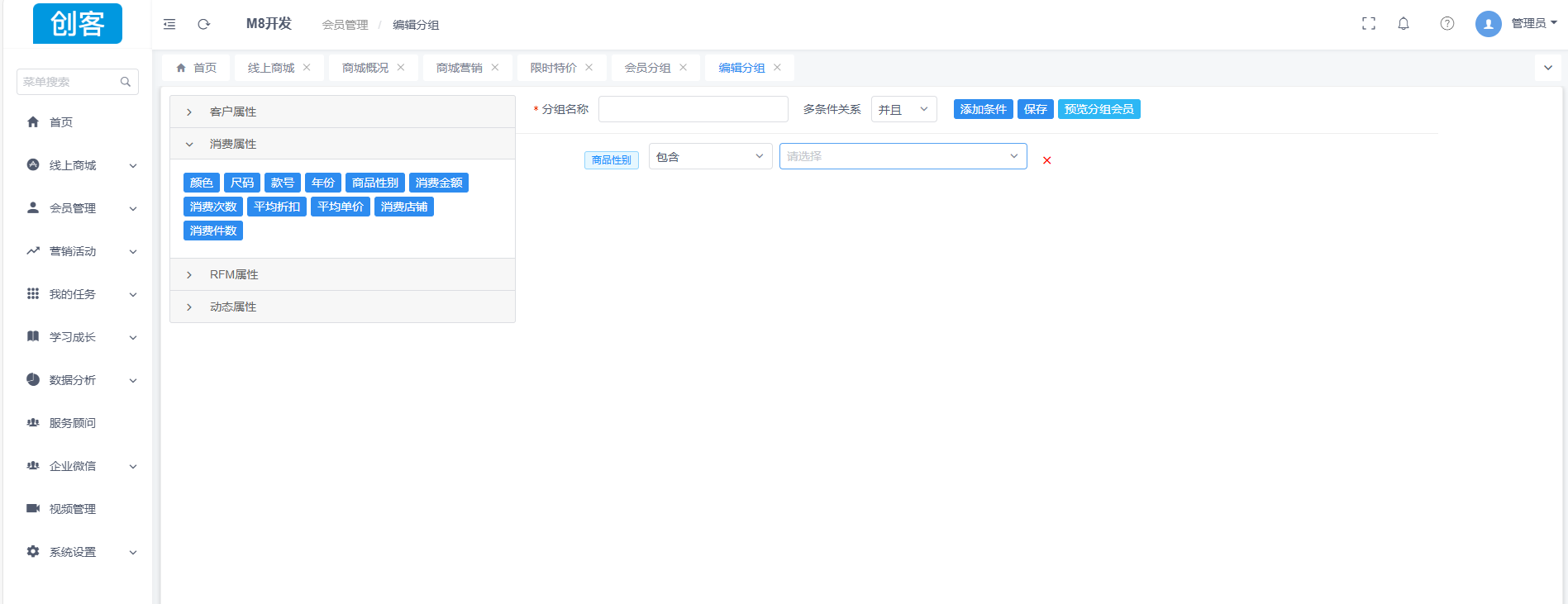Close the 商城营销 tab

click(x=495, y=68)
